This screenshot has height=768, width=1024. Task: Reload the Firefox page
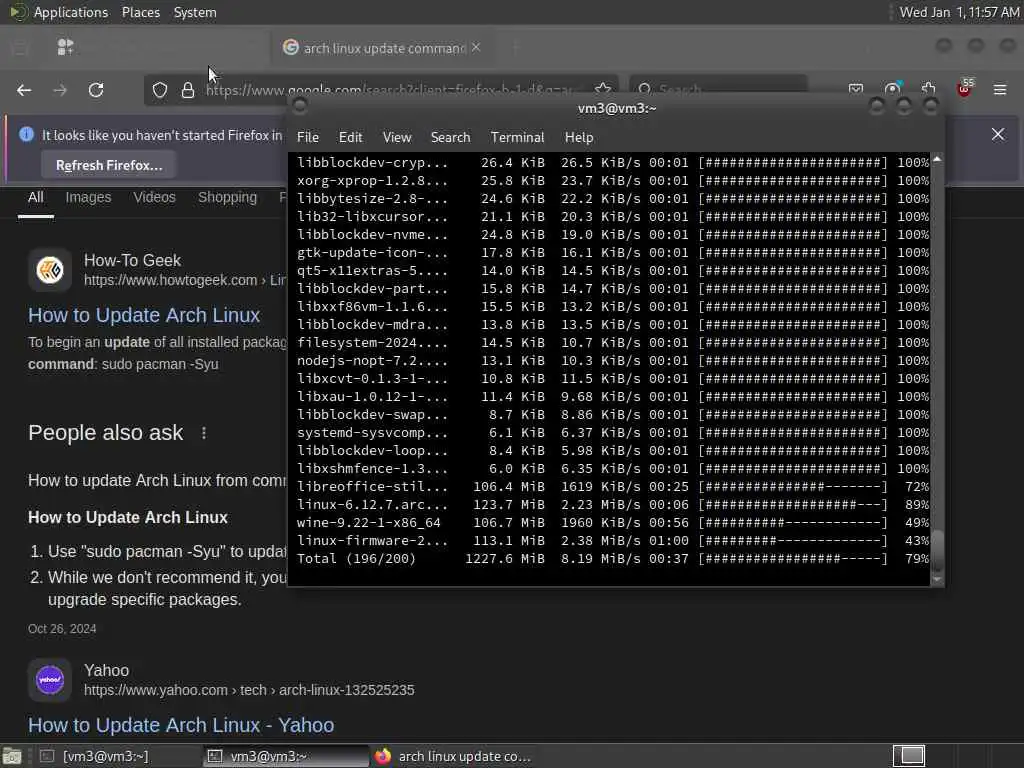pyautogui.click(x=96, y=90)
